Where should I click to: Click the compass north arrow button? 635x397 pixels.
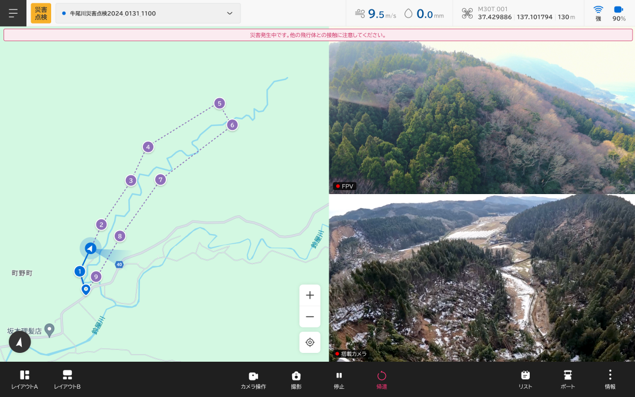(x=19, y=342)
